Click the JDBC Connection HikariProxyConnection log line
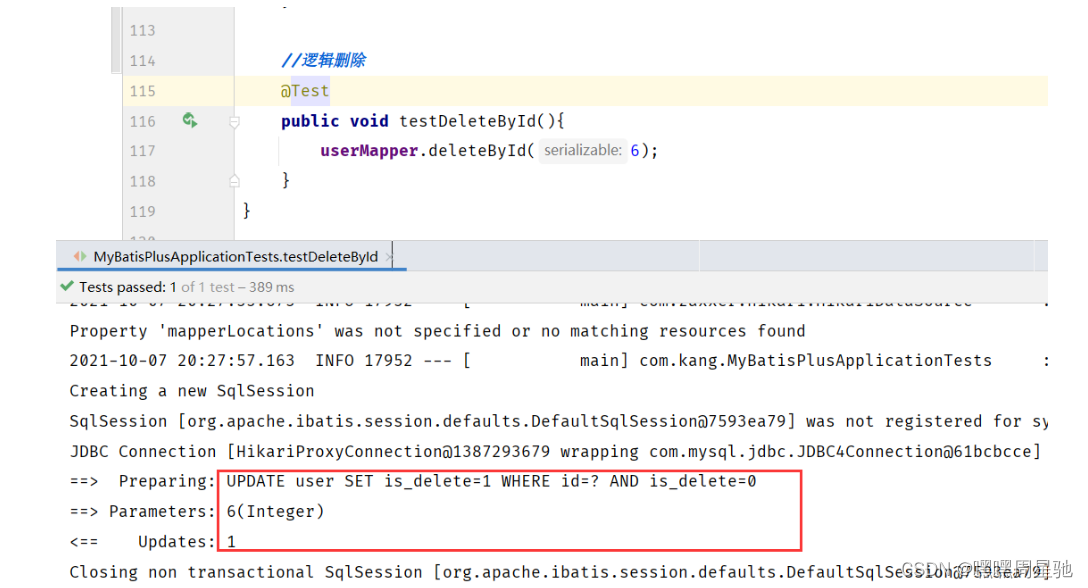 tap(555, 451)
